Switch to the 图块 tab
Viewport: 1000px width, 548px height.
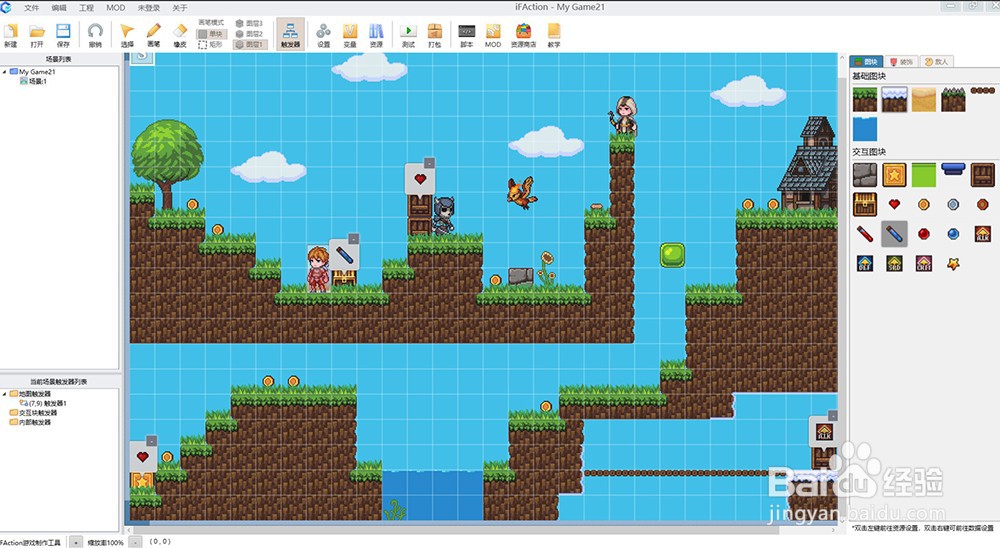tap(866, 62)
